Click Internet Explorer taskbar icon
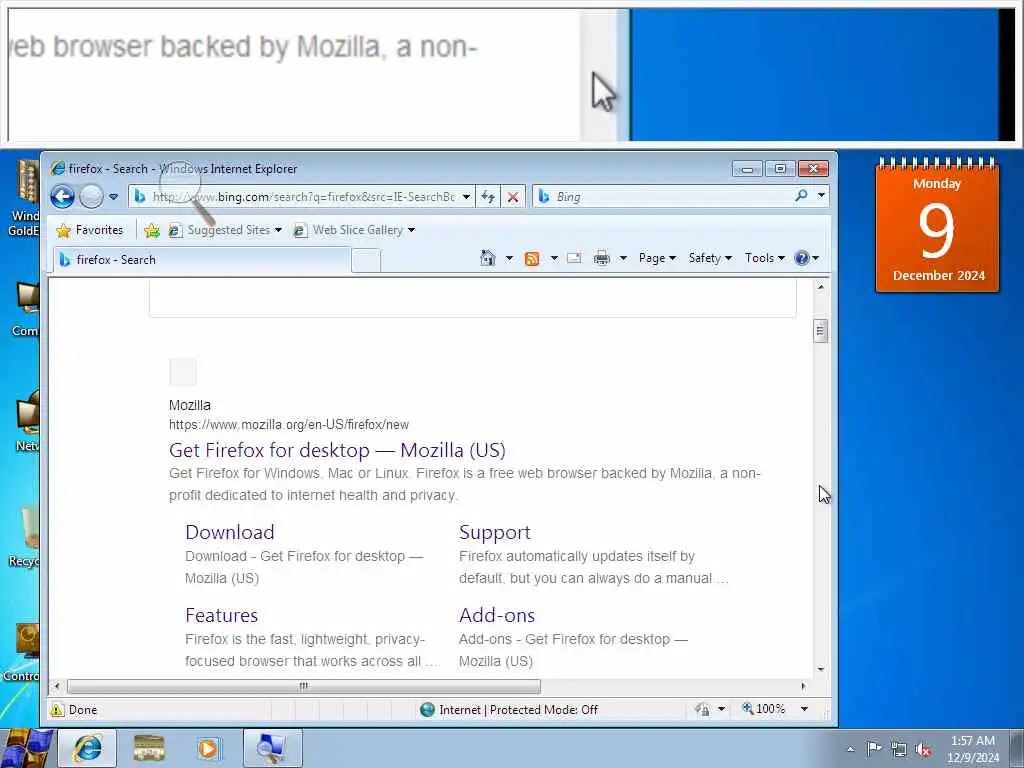Image resolution: width=1024 pixels, height=768 pixels. coord(88,748)
